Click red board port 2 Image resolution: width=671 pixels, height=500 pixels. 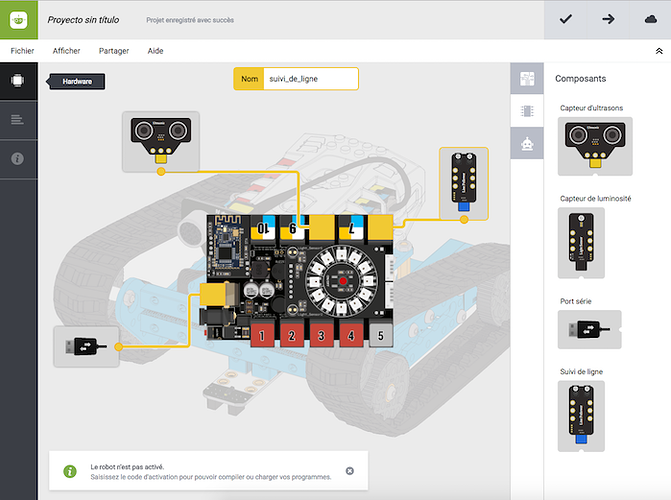coord(292,335)
